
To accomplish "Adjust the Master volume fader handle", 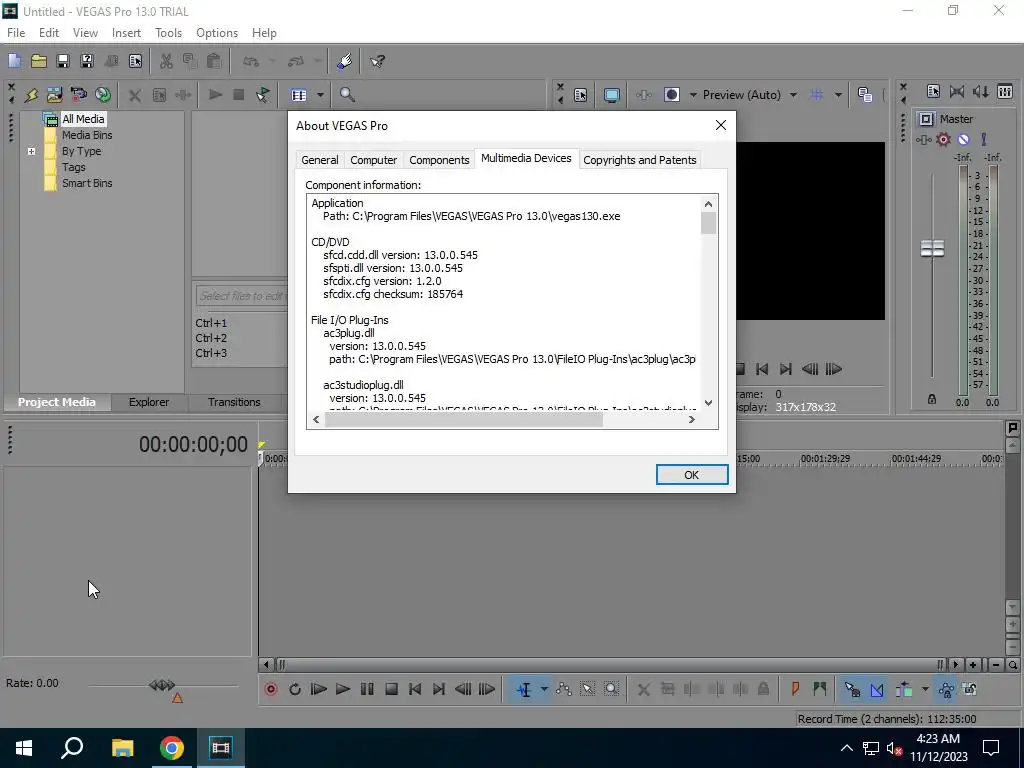I will point(932,248).
